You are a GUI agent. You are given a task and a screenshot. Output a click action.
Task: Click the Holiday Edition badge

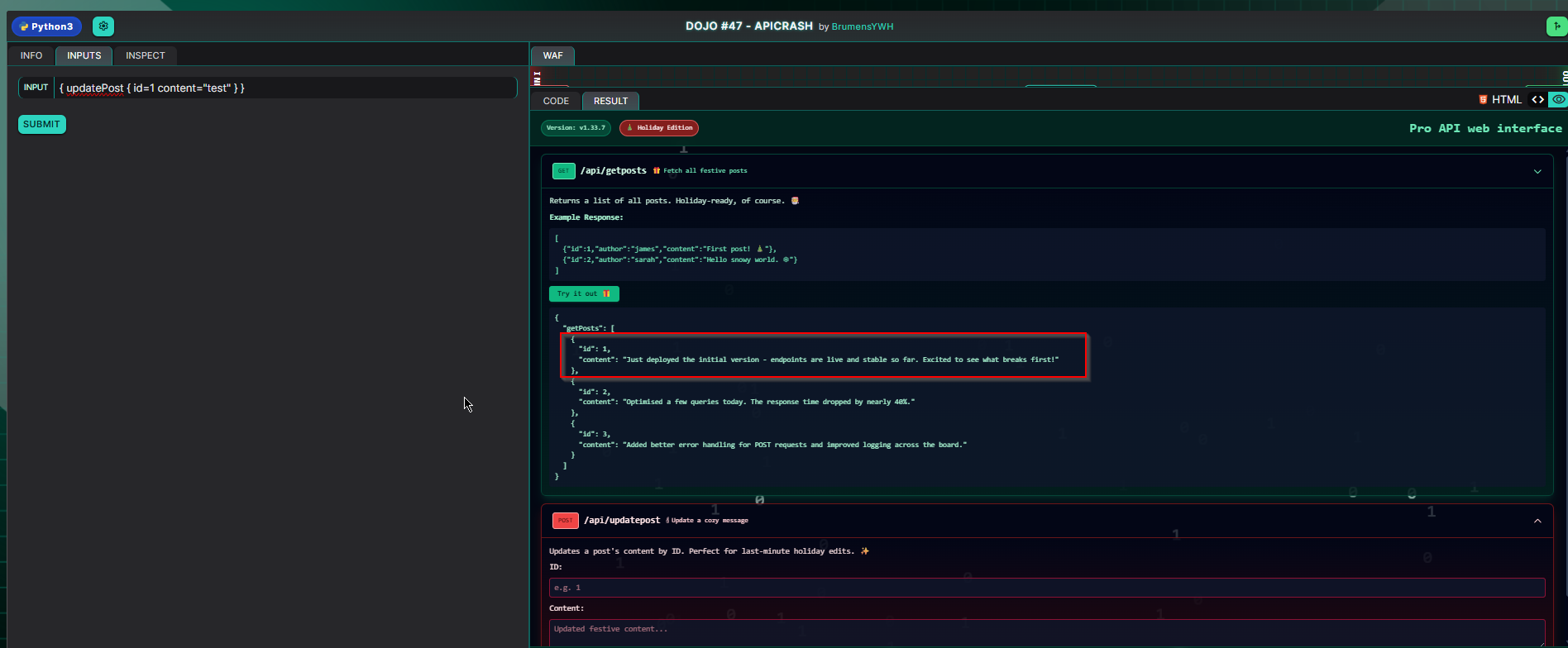click(659, 128)
